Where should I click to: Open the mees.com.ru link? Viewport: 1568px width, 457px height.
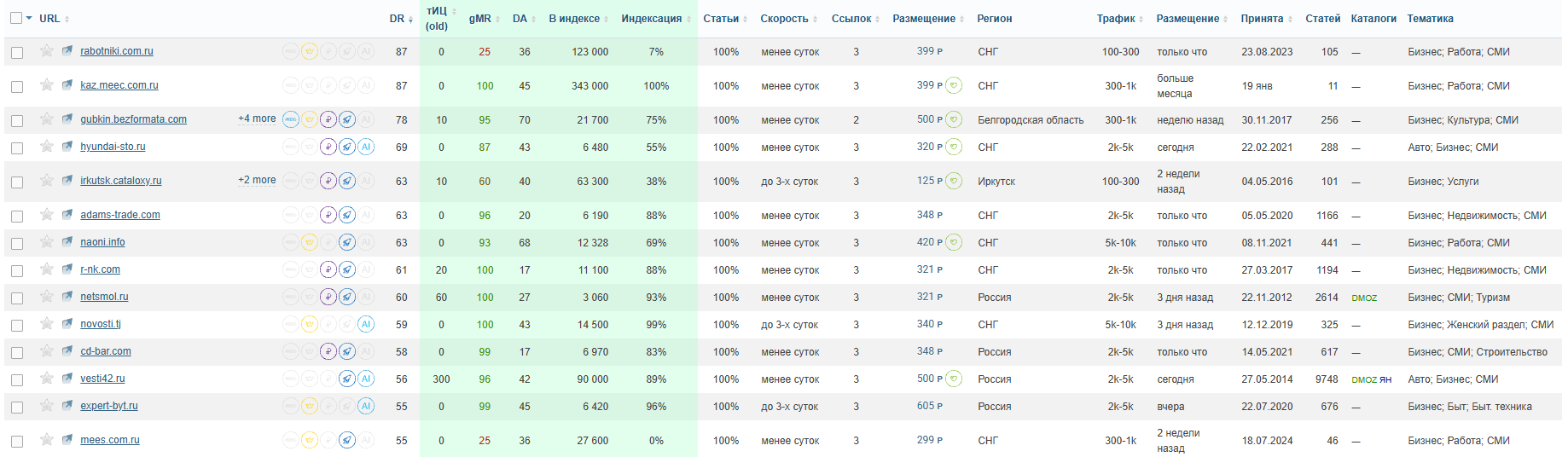tap(110, 440)
